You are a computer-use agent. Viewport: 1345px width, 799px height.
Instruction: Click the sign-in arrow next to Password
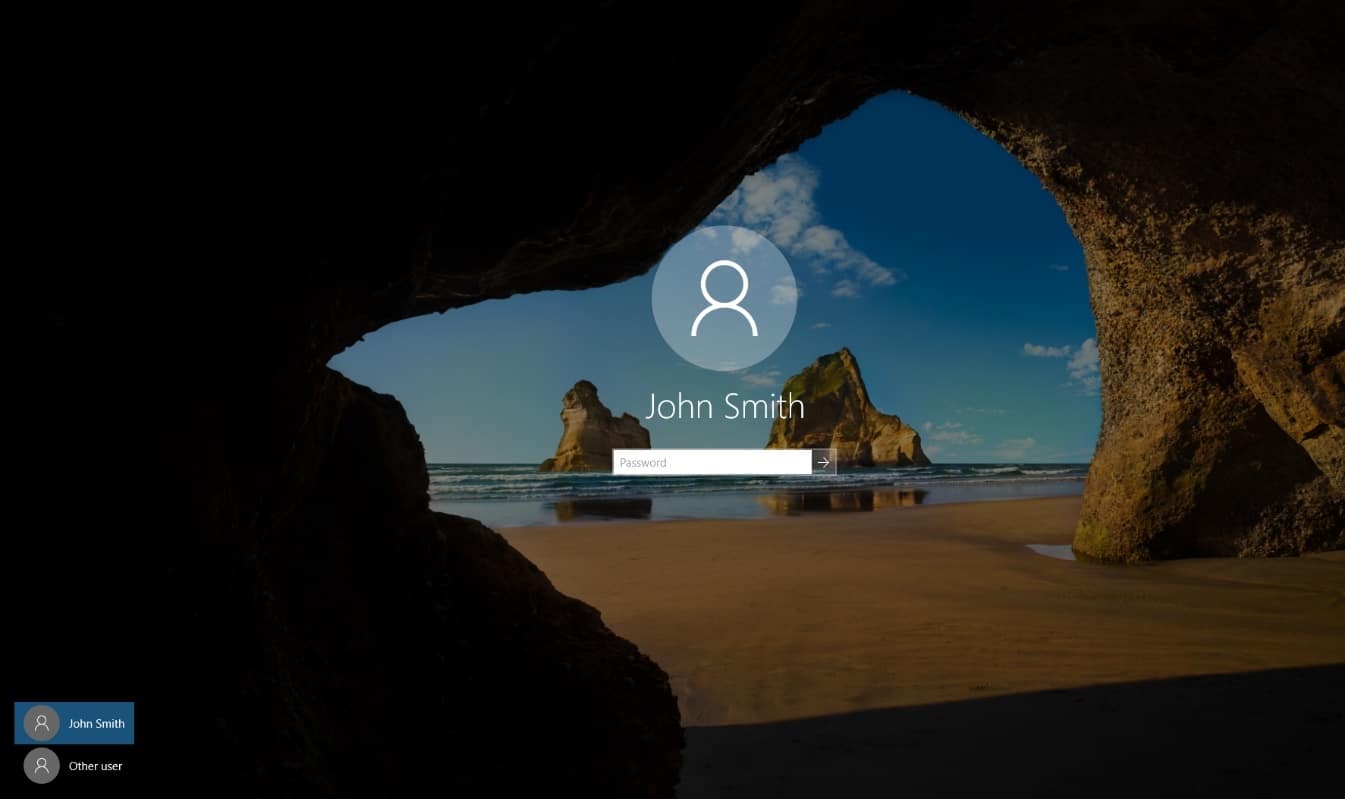click(824, 462)
